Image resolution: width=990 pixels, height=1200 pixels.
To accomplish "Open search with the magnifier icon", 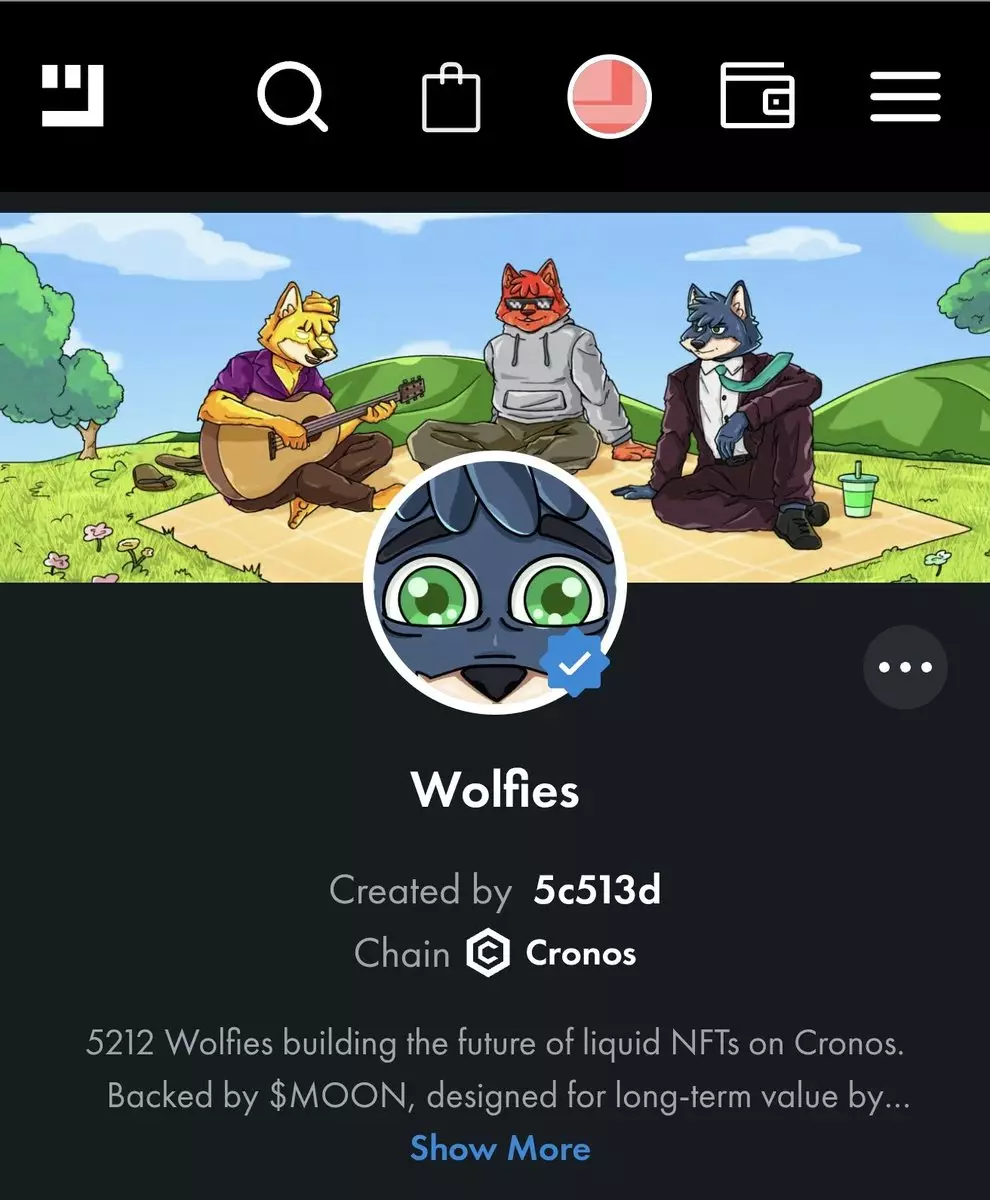I will tap(292, 97).
